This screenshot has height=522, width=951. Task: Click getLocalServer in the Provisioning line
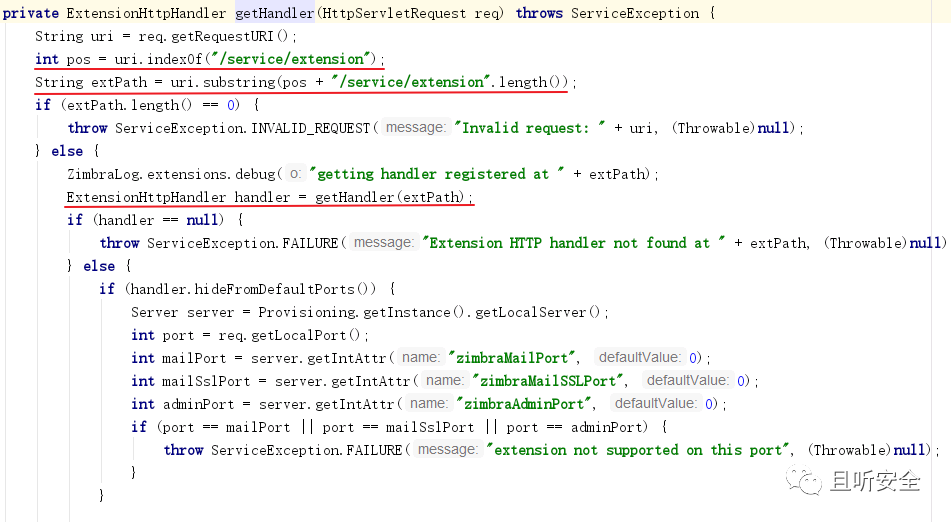click(x=530, y=312)
